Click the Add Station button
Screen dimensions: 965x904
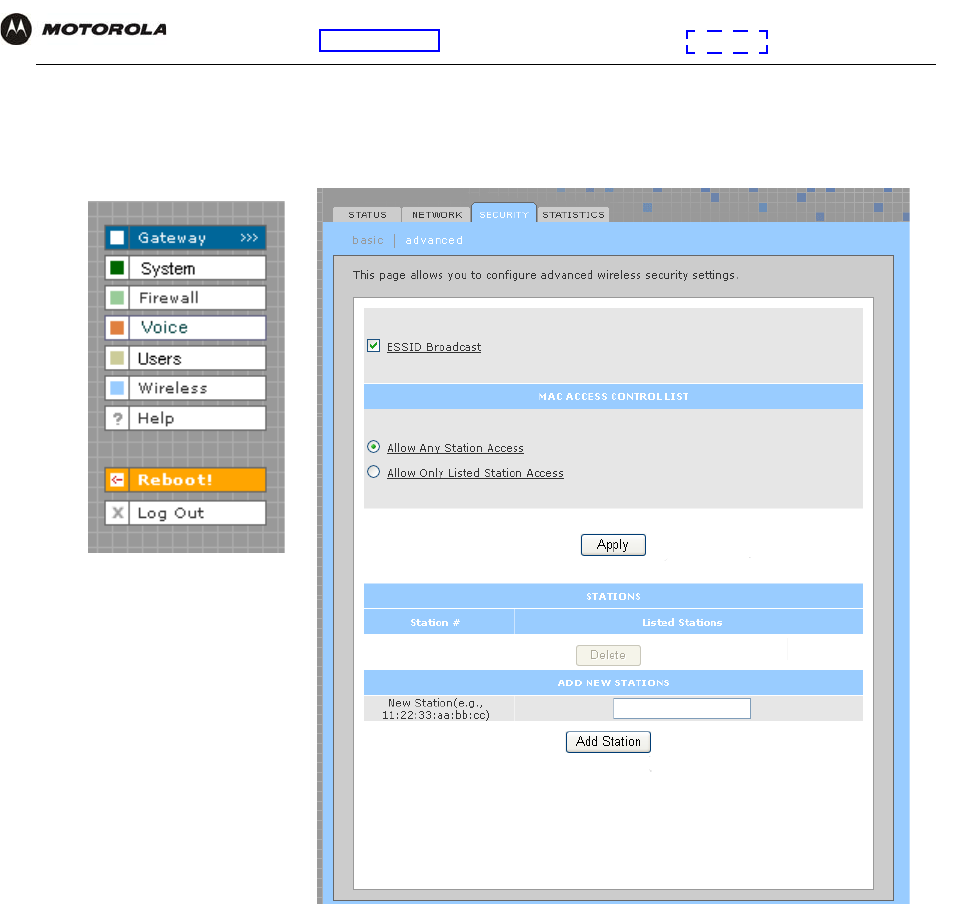pos(608,742)
